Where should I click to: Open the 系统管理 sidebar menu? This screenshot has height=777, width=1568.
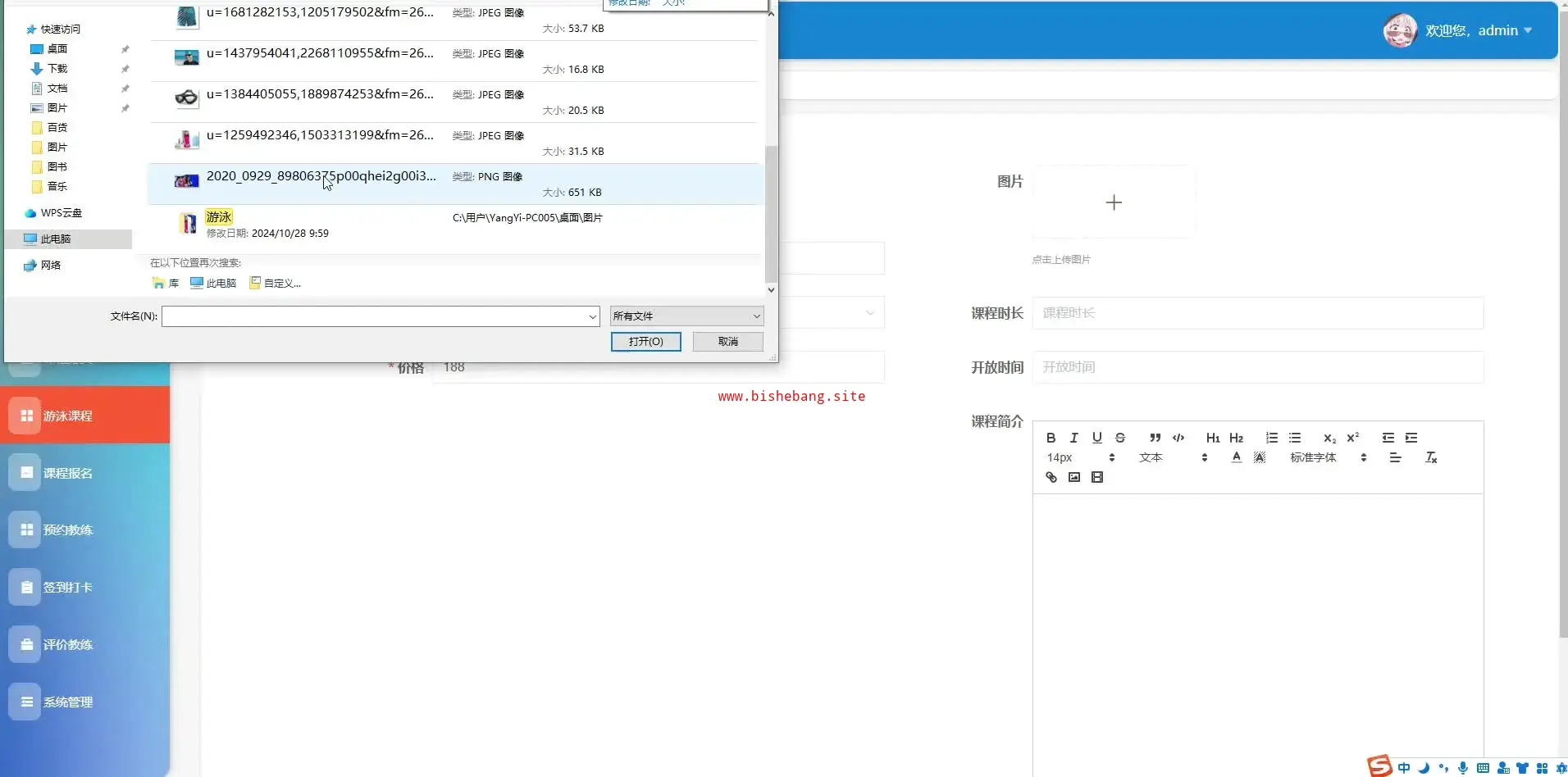click(85, 702)
